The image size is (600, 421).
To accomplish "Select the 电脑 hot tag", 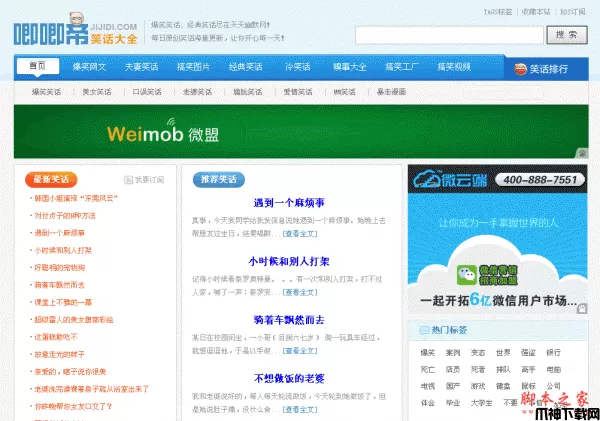I will coord(553,370).
